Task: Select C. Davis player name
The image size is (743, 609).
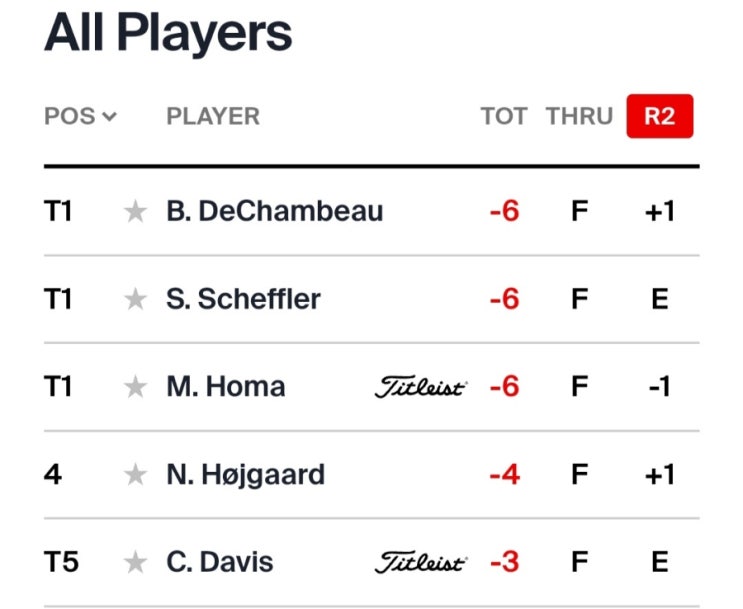Action: point(219,562)
